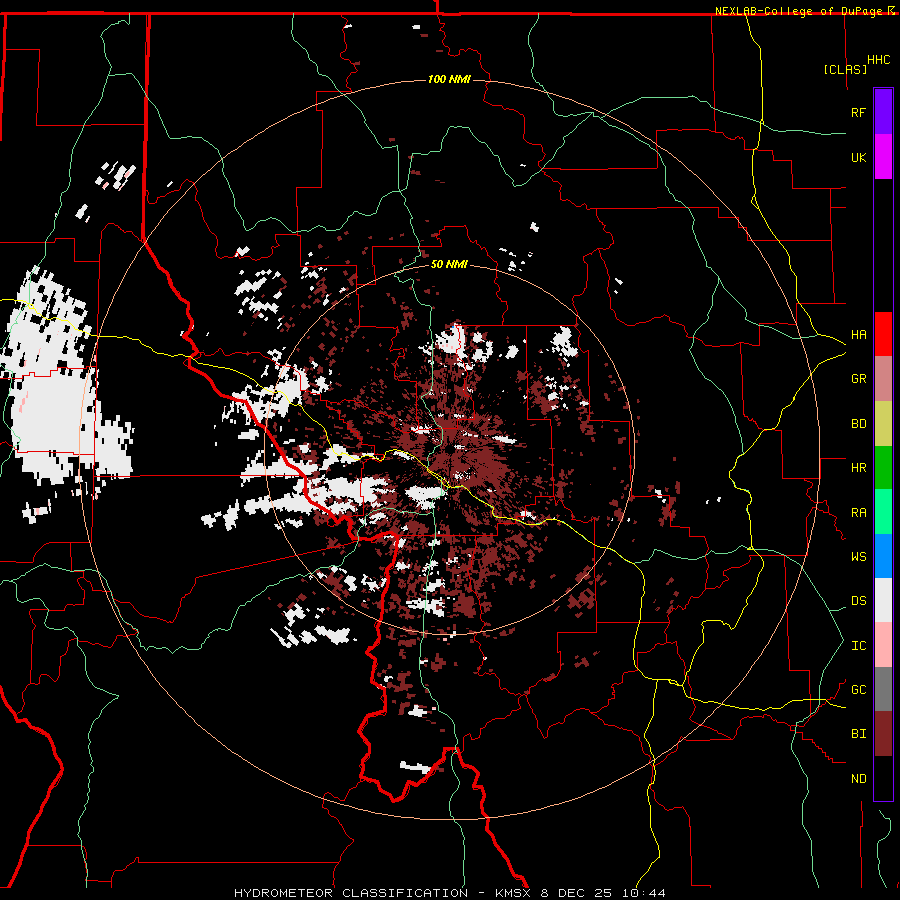Screen dimensions: 900x900
Task: Click the NEXLAB-College of DuPage credit text
Action: tap(798, 11)
